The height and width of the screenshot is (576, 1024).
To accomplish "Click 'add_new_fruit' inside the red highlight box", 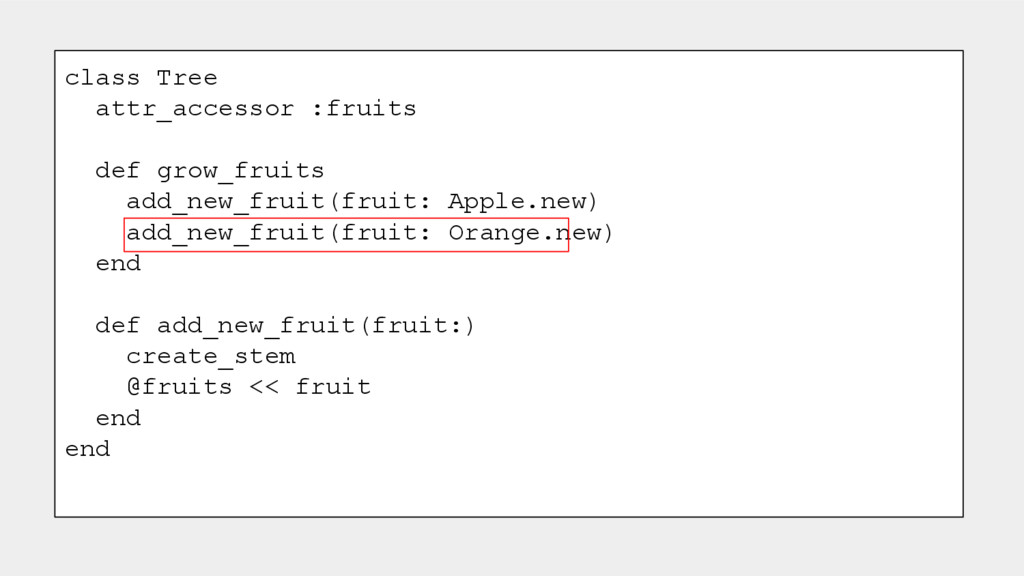I will (x=225, y=234).
